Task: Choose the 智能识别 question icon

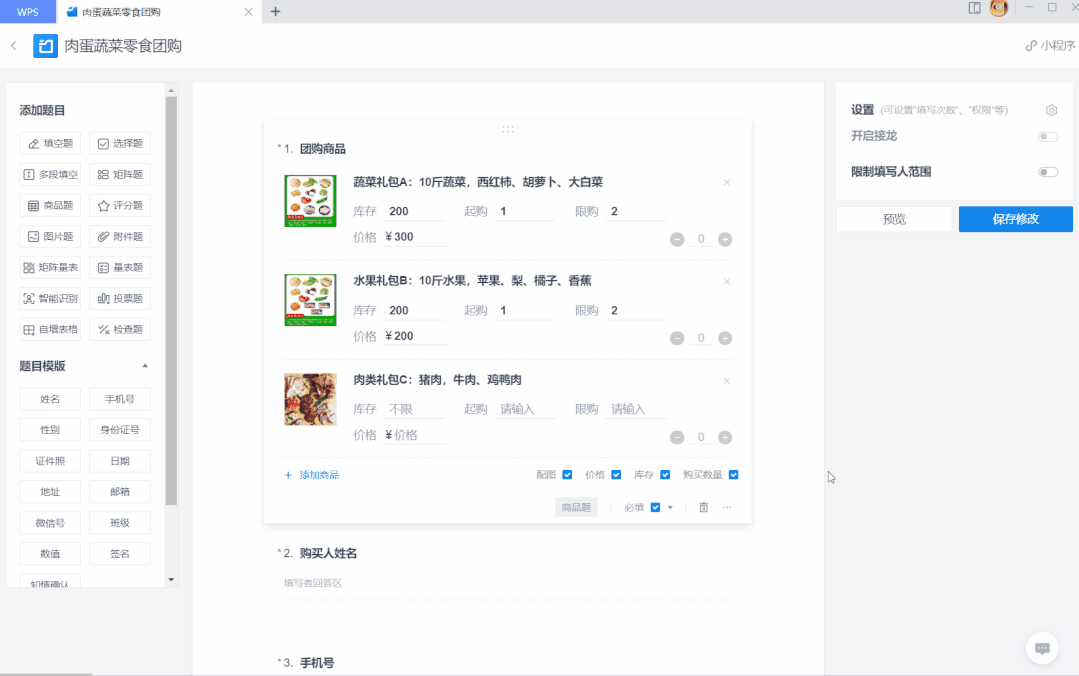Action: [x=50, y=298]
